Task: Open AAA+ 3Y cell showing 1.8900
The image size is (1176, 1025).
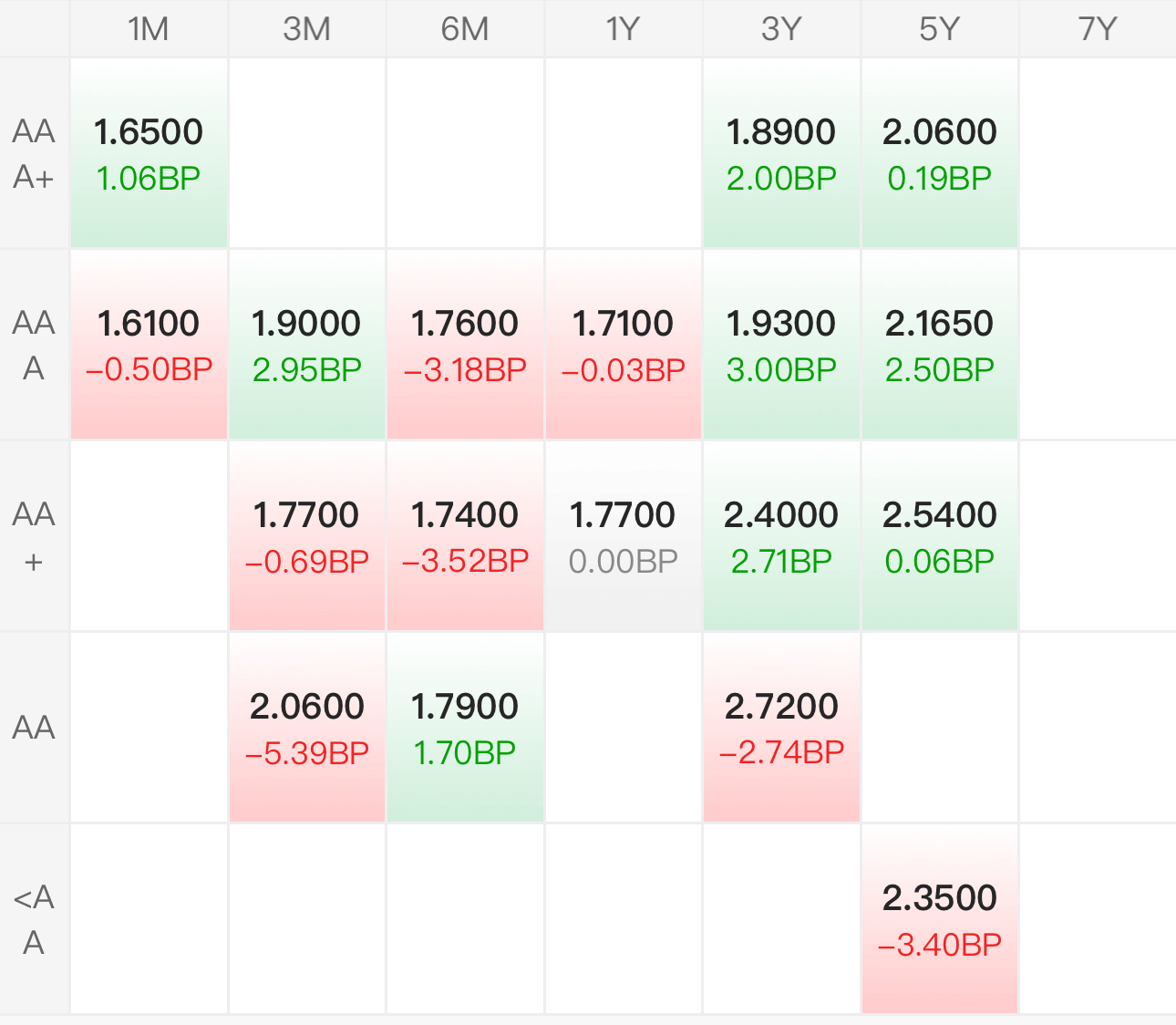Action: coord(781,153)
